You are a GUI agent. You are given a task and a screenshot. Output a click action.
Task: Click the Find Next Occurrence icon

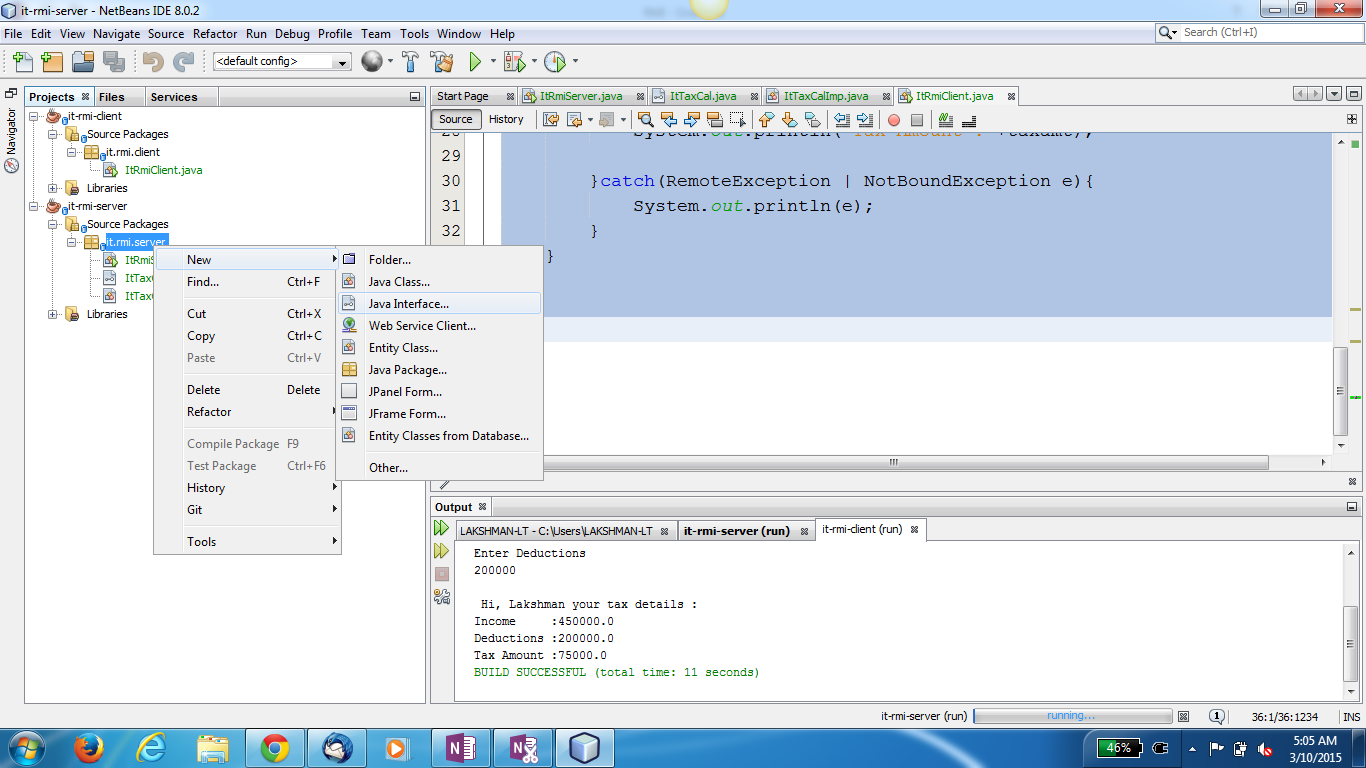(x=692, y=120)
